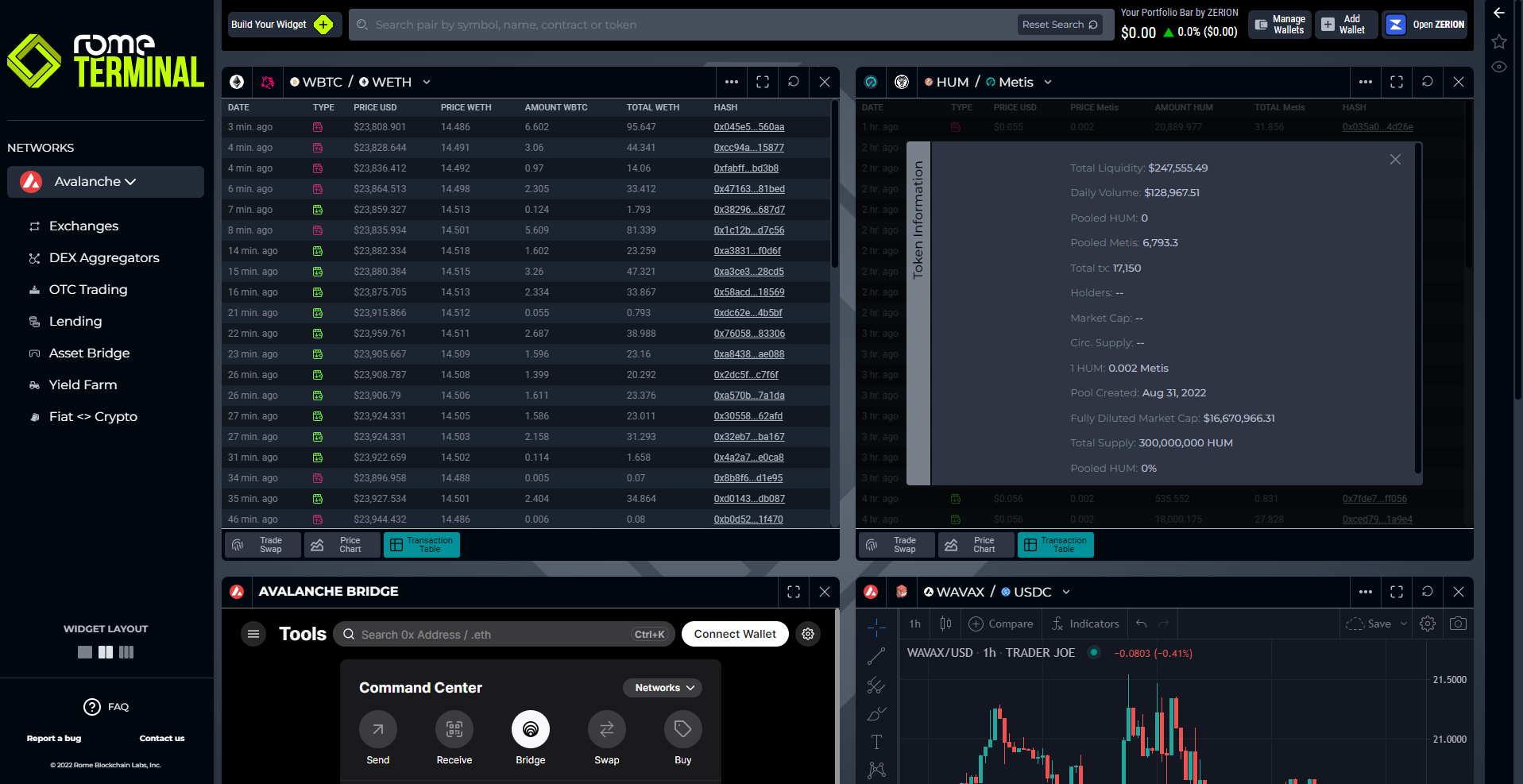Expand the WBTC / WETH pair dropdown
Viewport: 1523px width, 784px height.
tap(427, 83)
